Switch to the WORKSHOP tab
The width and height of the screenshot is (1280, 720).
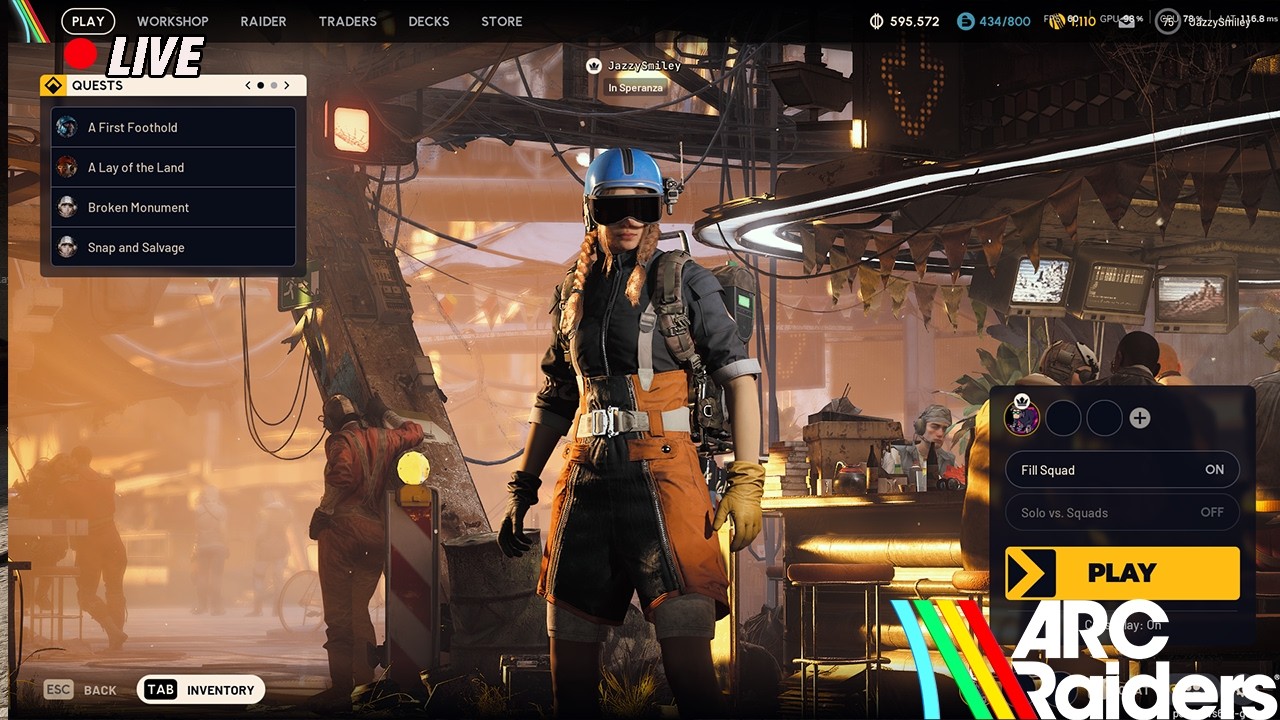(173, 21)
